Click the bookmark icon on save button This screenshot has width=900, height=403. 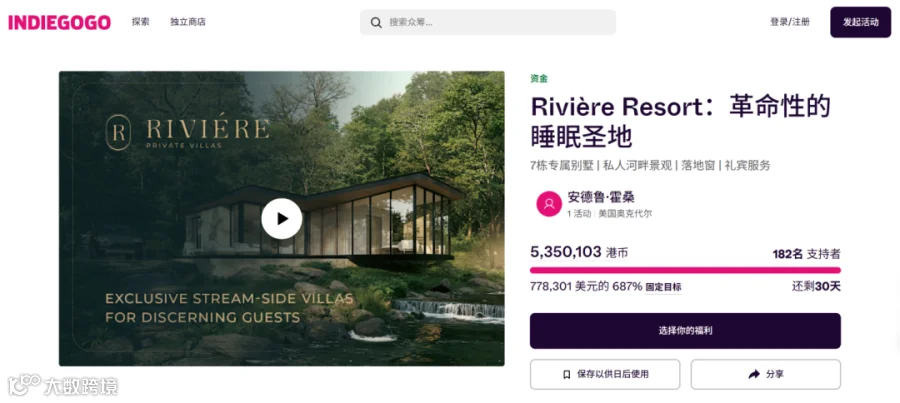[567, 374]
